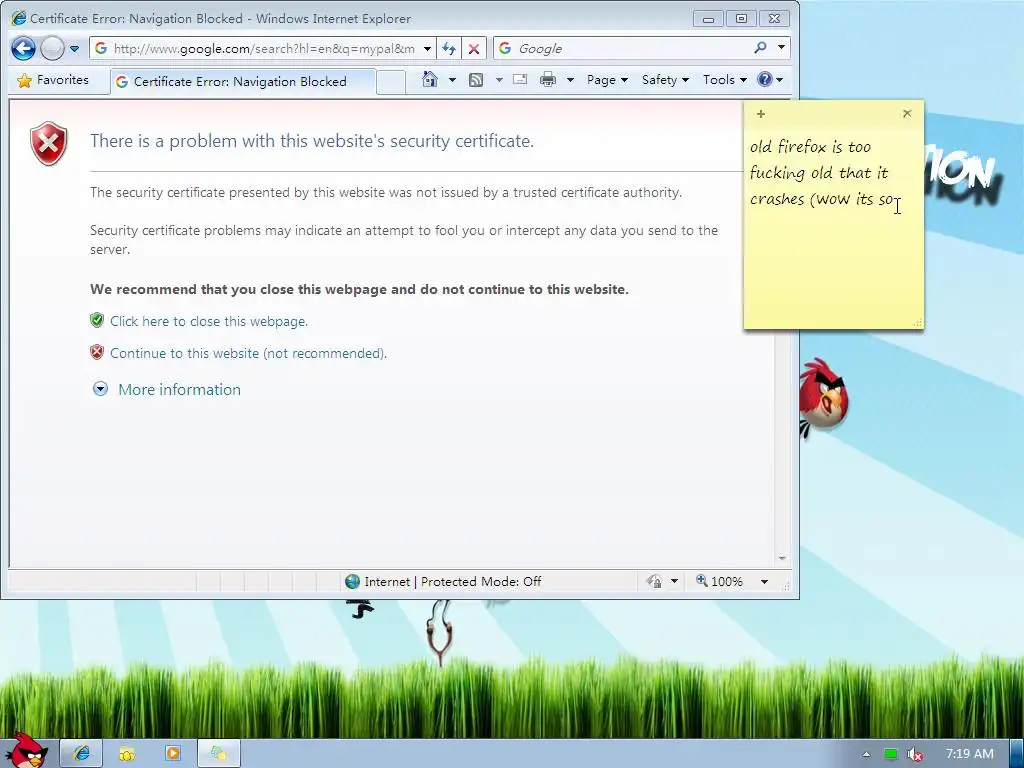Click the address bar URL field
The height and width of the screenshot is (768, 1024).
pos(263,48)
